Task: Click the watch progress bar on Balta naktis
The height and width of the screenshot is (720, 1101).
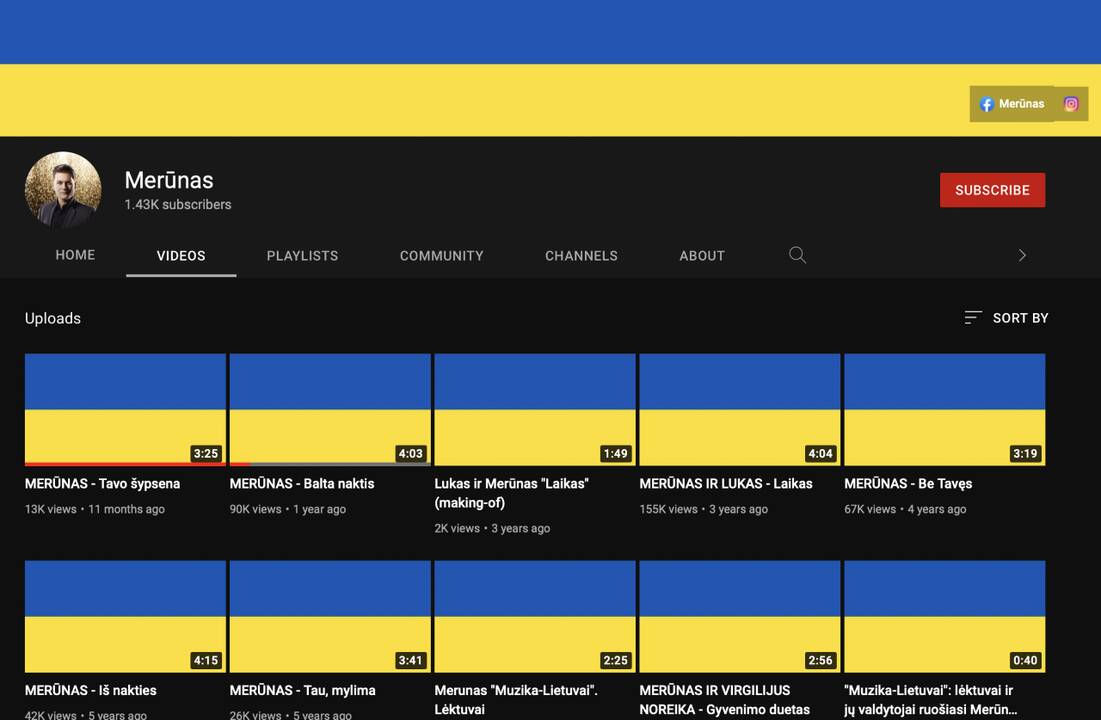Action: (330, 464)
